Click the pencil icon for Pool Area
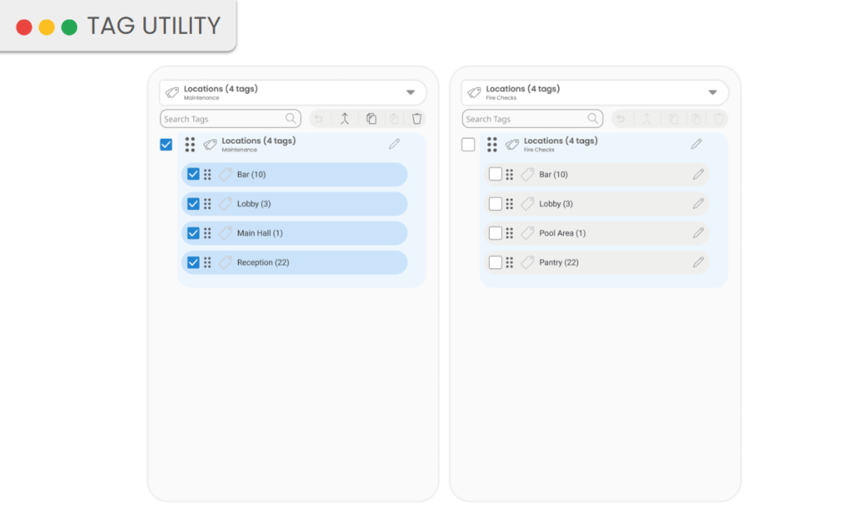The width and height of the screenshot is (852, 511). click(x=698, y=233)
